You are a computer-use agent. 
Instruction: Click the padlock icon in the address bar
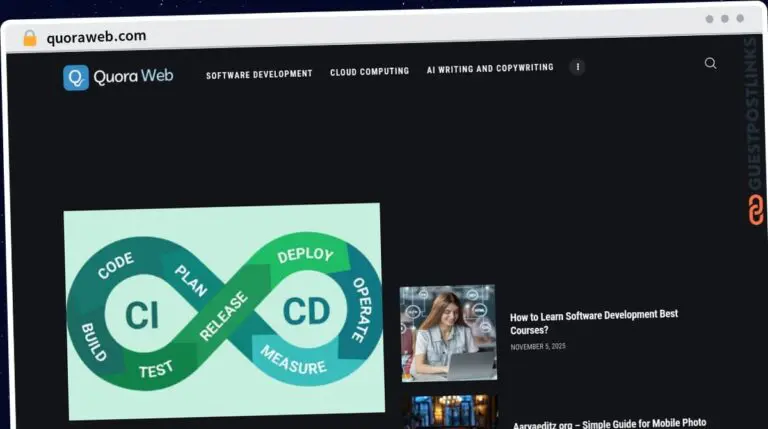(30, 38)
